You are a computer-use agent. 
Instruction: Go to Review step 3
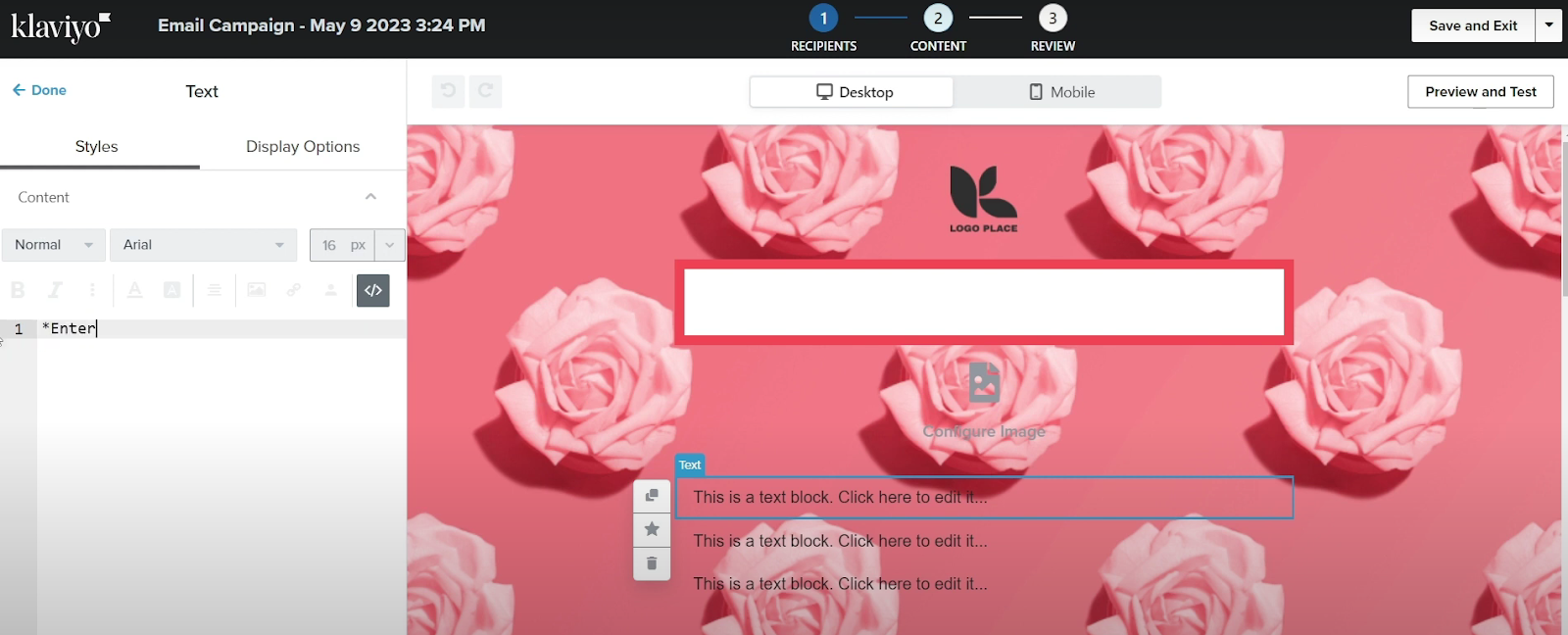pyautogui.click(x=1053, y=27)
